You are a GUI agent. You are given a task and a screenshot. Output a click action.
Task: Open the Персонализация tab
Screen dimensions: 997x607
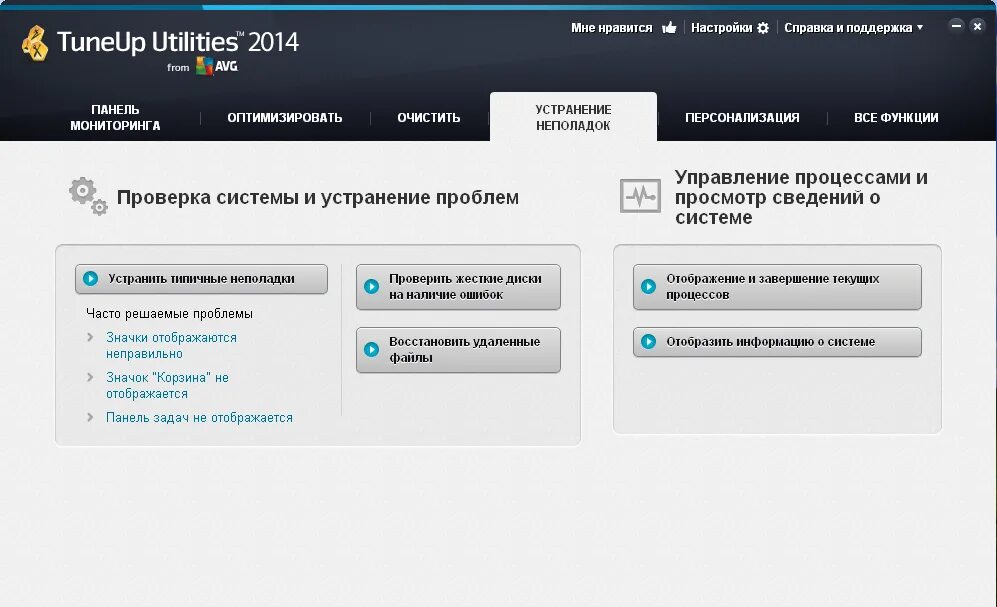click(742, 118)
